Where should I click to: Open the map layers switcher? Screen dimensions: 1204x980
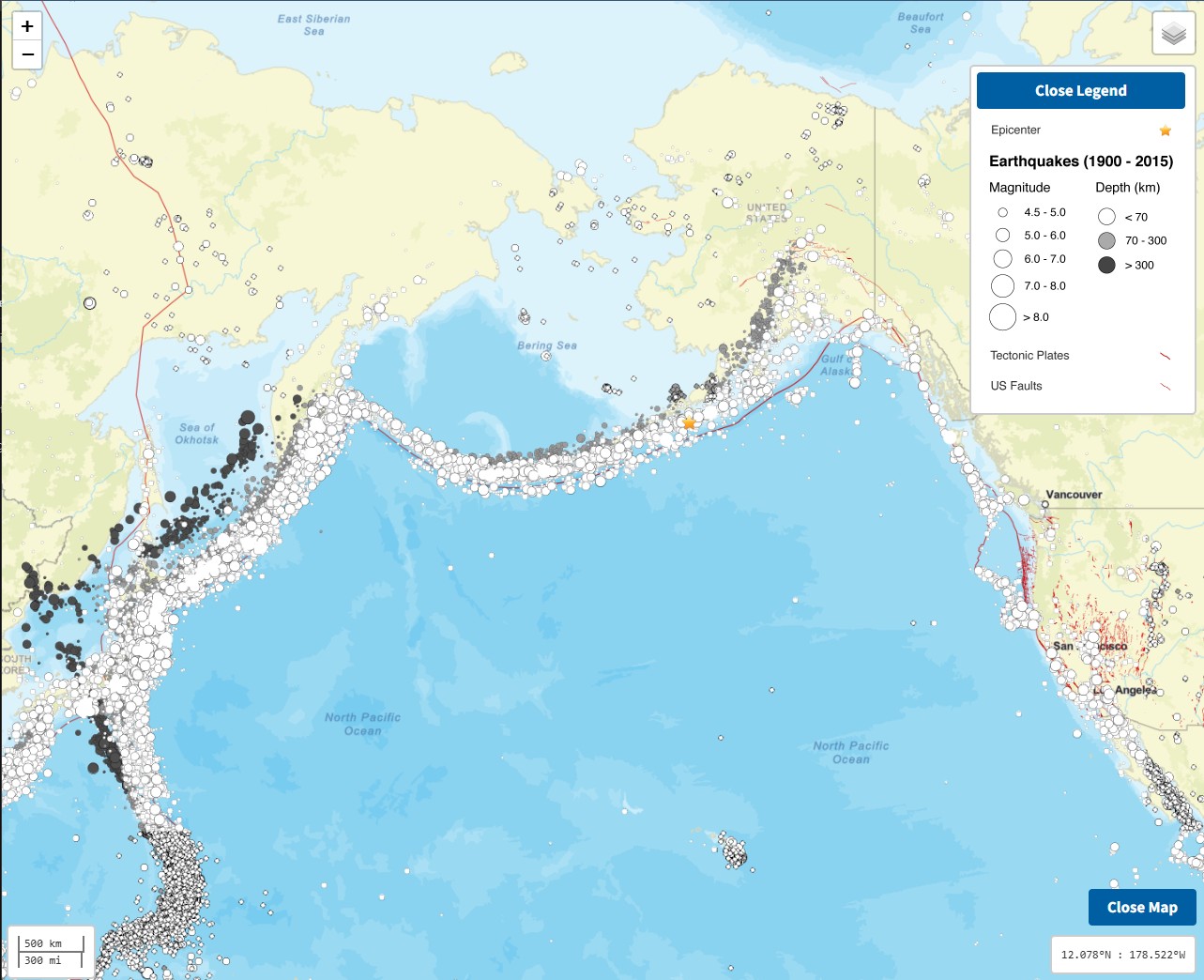[x=1173, y=35]
